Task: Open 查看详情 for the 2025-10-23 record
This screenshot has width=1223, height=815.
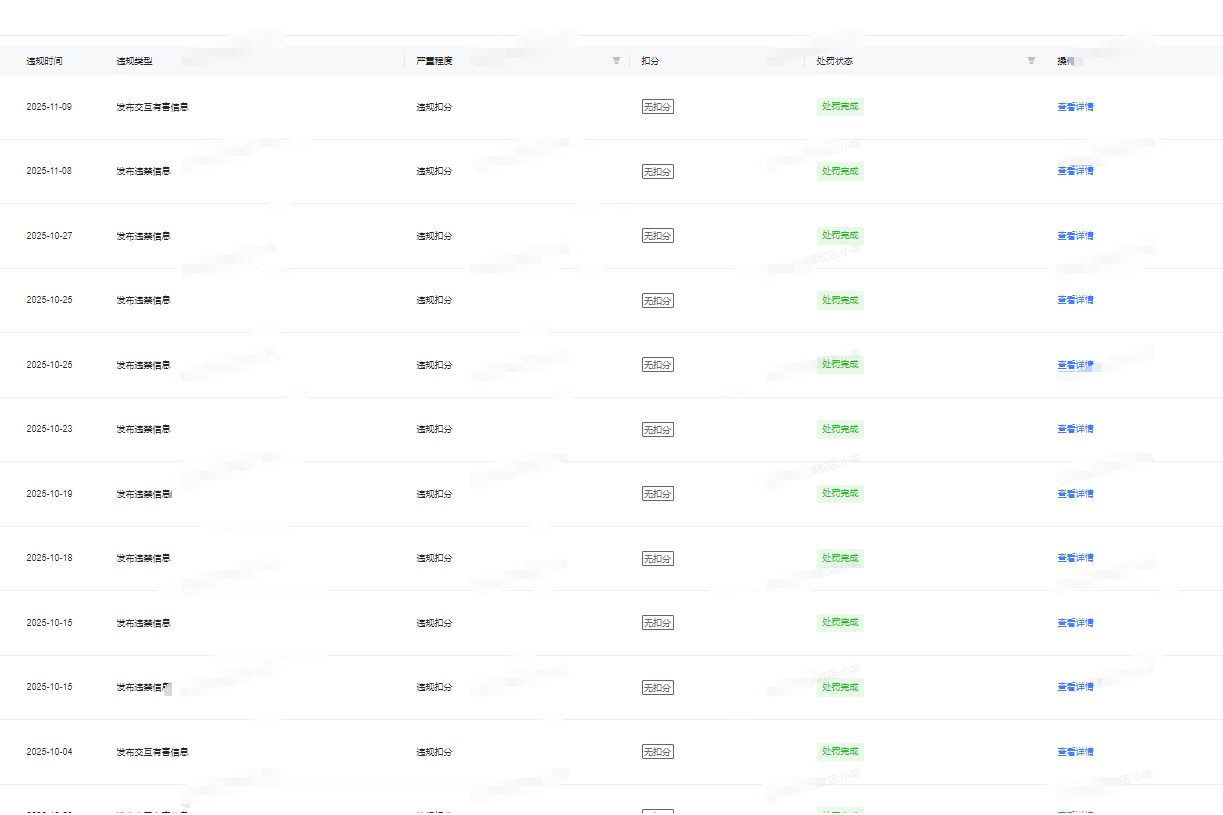Action: click(x=1075, y=429)
